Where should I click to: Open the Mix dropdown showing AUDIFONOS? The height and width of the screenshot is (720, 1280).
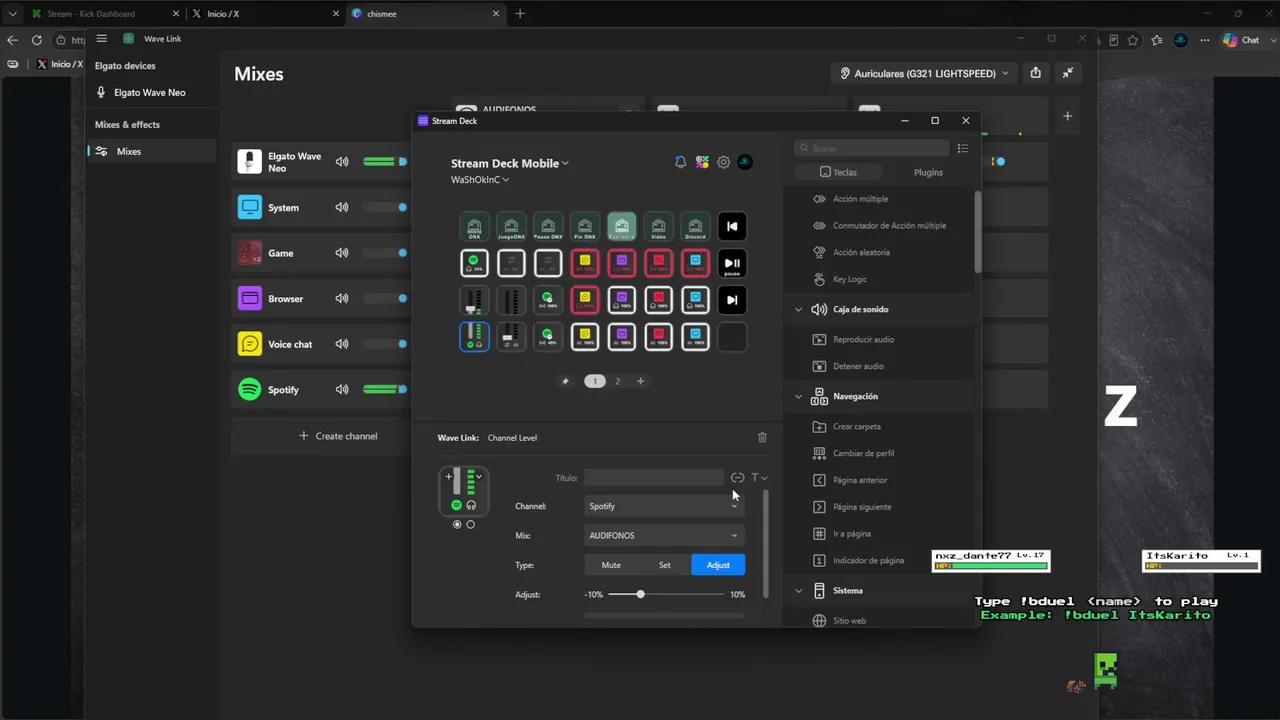tap(665, 535)
